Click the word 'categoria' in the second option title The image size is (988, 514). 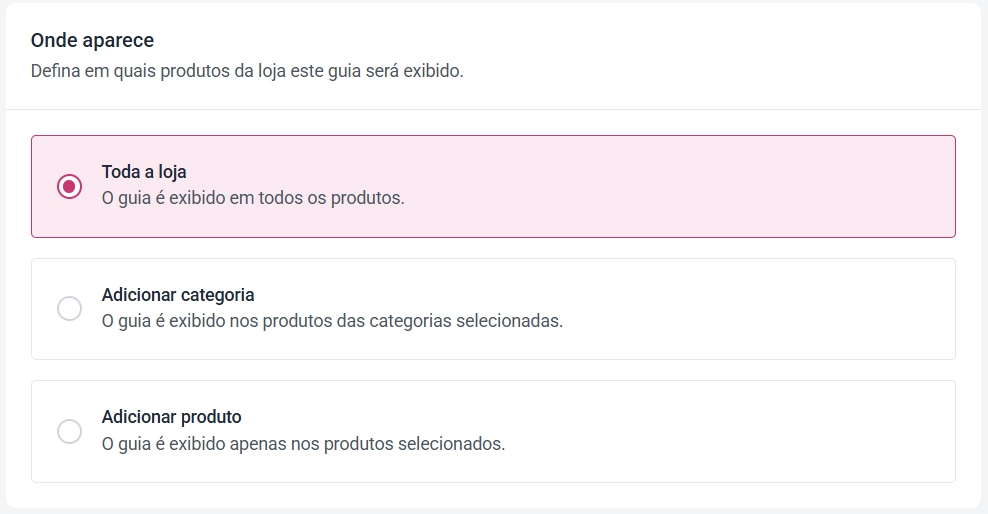pos(217,295)
